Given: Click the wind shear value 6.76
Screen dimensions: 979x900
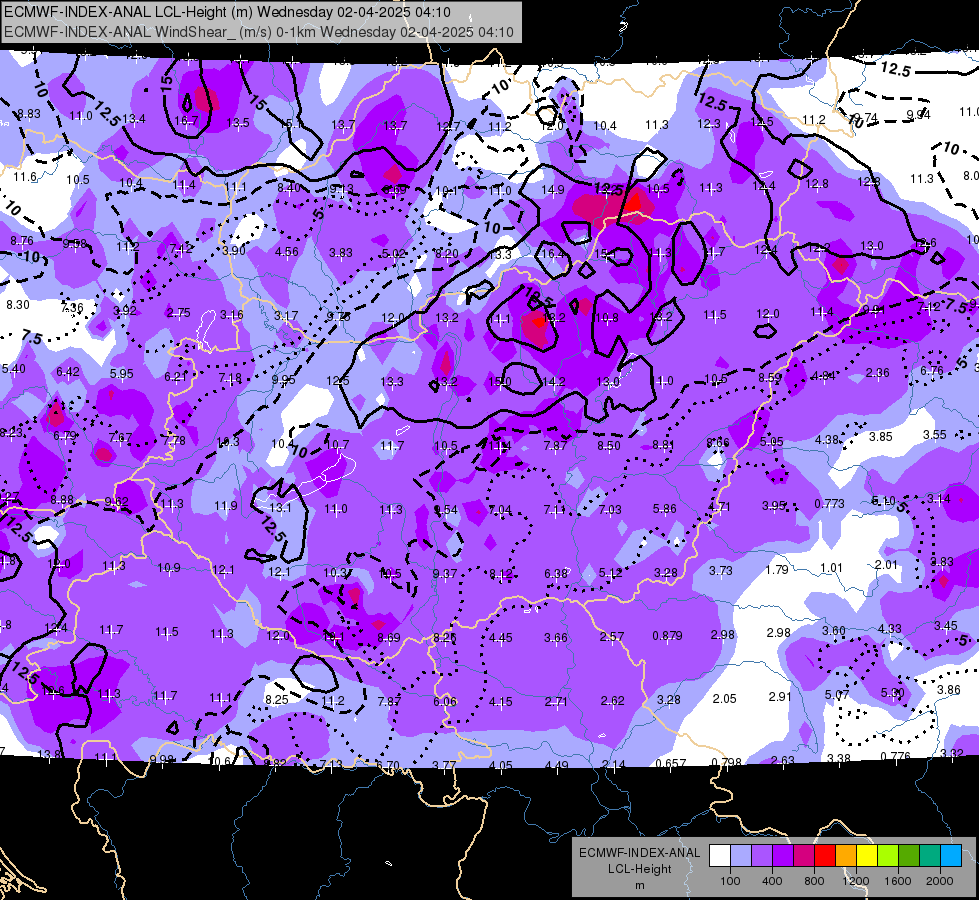Looking at the screenshot, I should coord(932,371).
